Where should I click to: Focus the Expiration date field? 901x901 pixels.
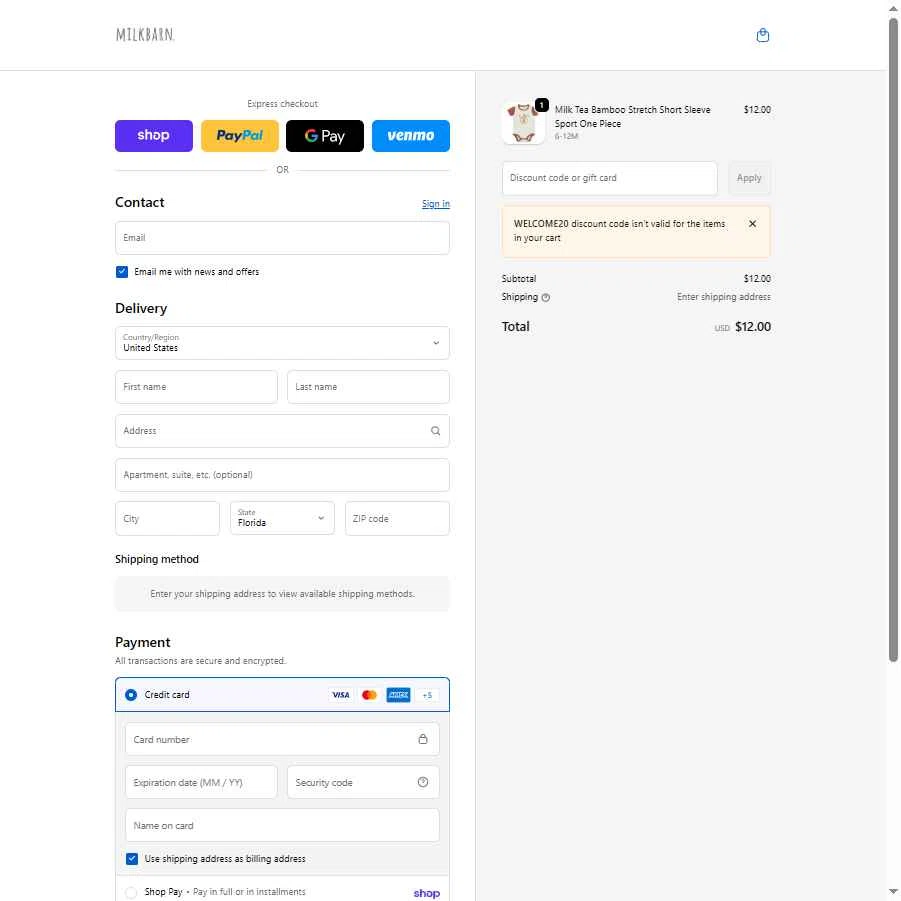pyautogui.click(x=201, y=782)
